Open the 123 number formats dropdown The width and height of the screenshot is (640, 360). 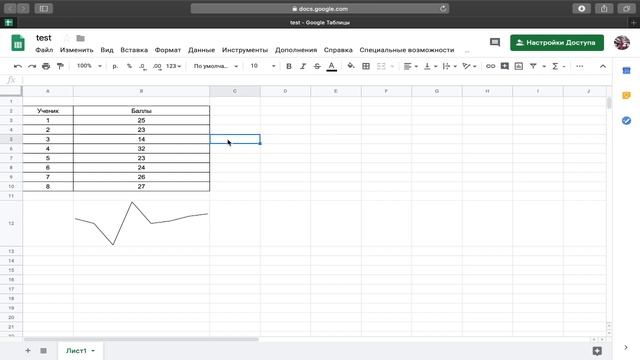[173, 66]
